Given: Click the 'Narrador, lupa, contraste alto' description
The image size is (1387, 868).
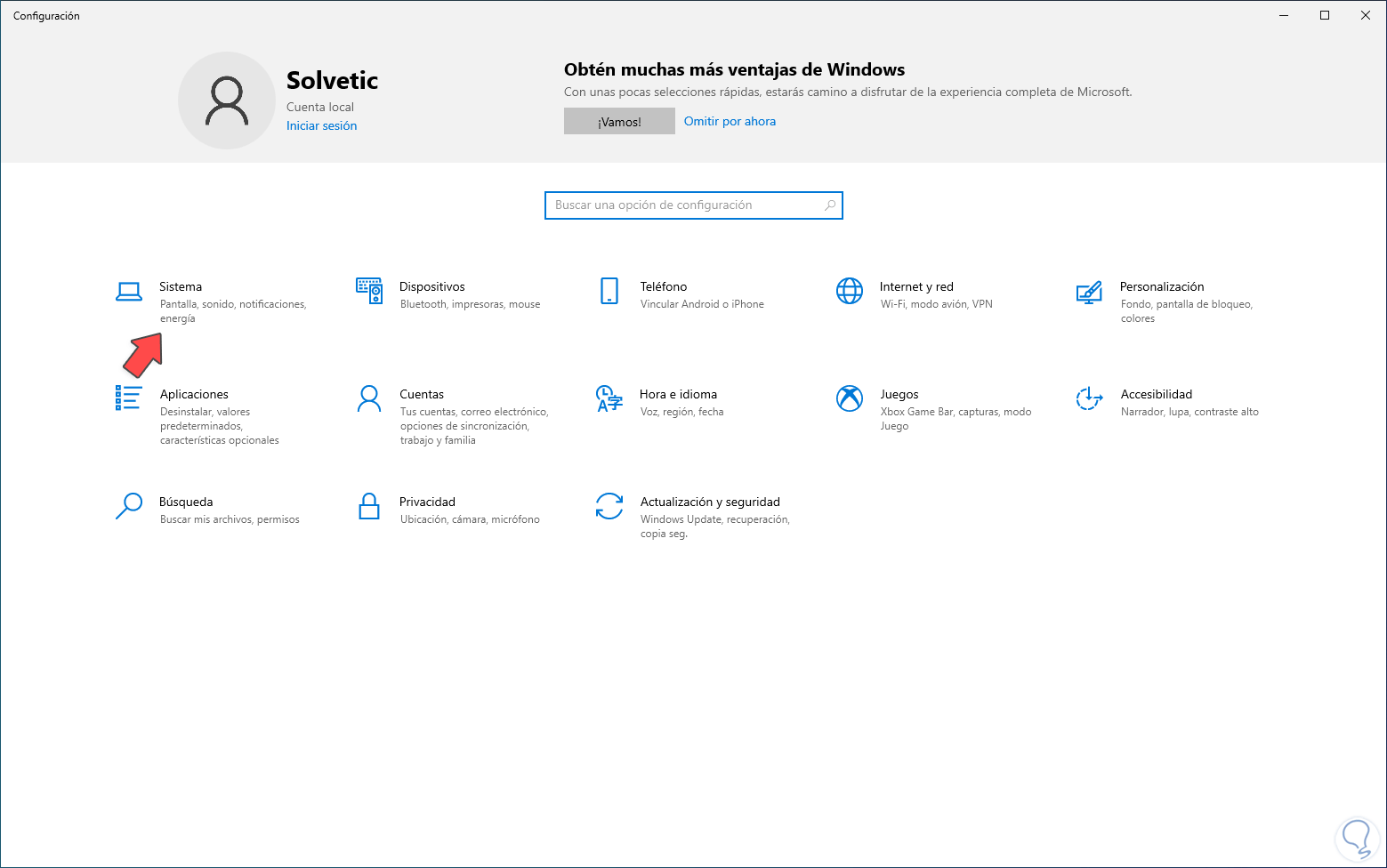Looking at the screenshot, I should [1189, 412].
